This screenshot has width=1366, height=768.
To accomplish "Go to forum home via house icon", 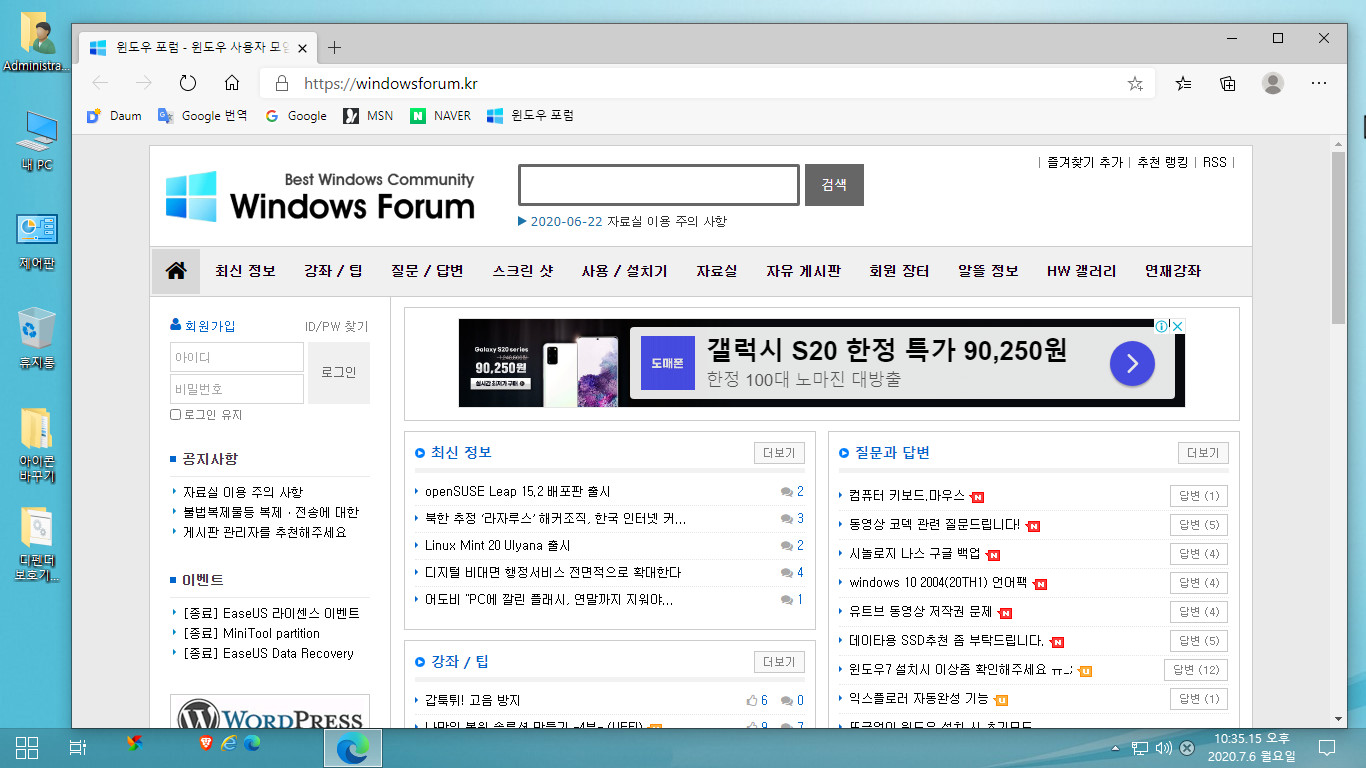I will [x=176, y=271].
